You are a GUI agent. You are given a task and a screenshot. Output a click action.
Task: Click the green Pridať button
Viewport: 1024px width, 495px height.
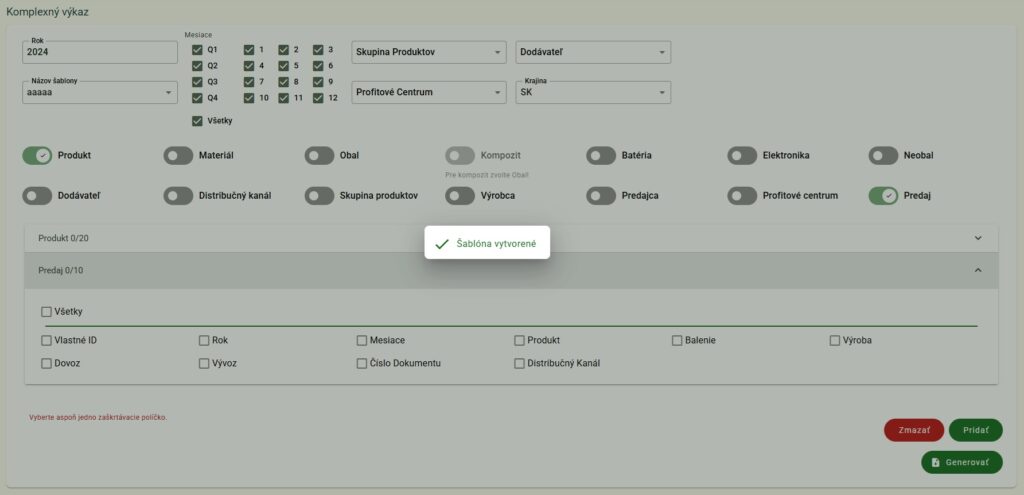tap(975, 430)
